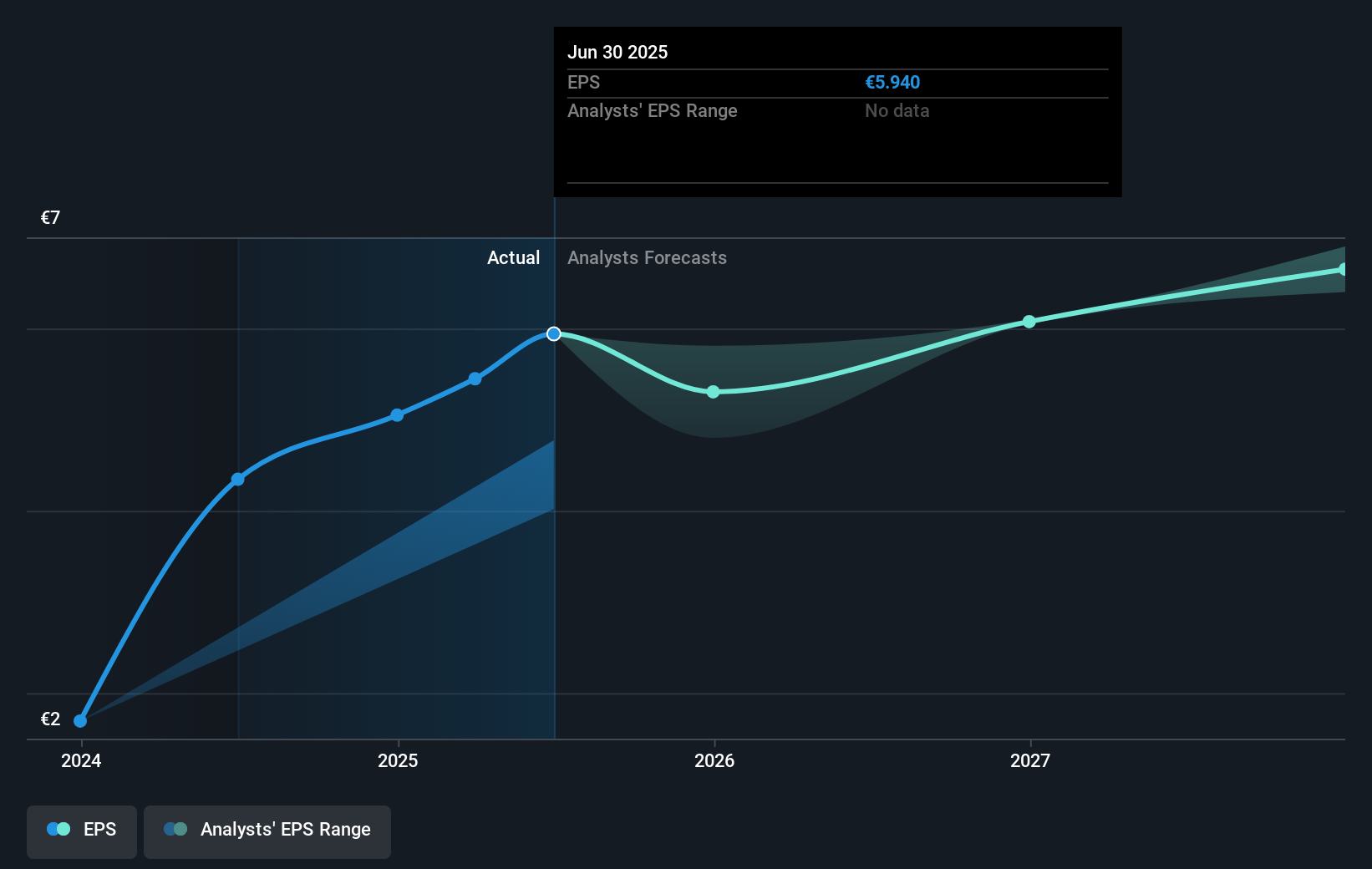Toggle the Analysts' EPS Range legend button

coord(267,831)
